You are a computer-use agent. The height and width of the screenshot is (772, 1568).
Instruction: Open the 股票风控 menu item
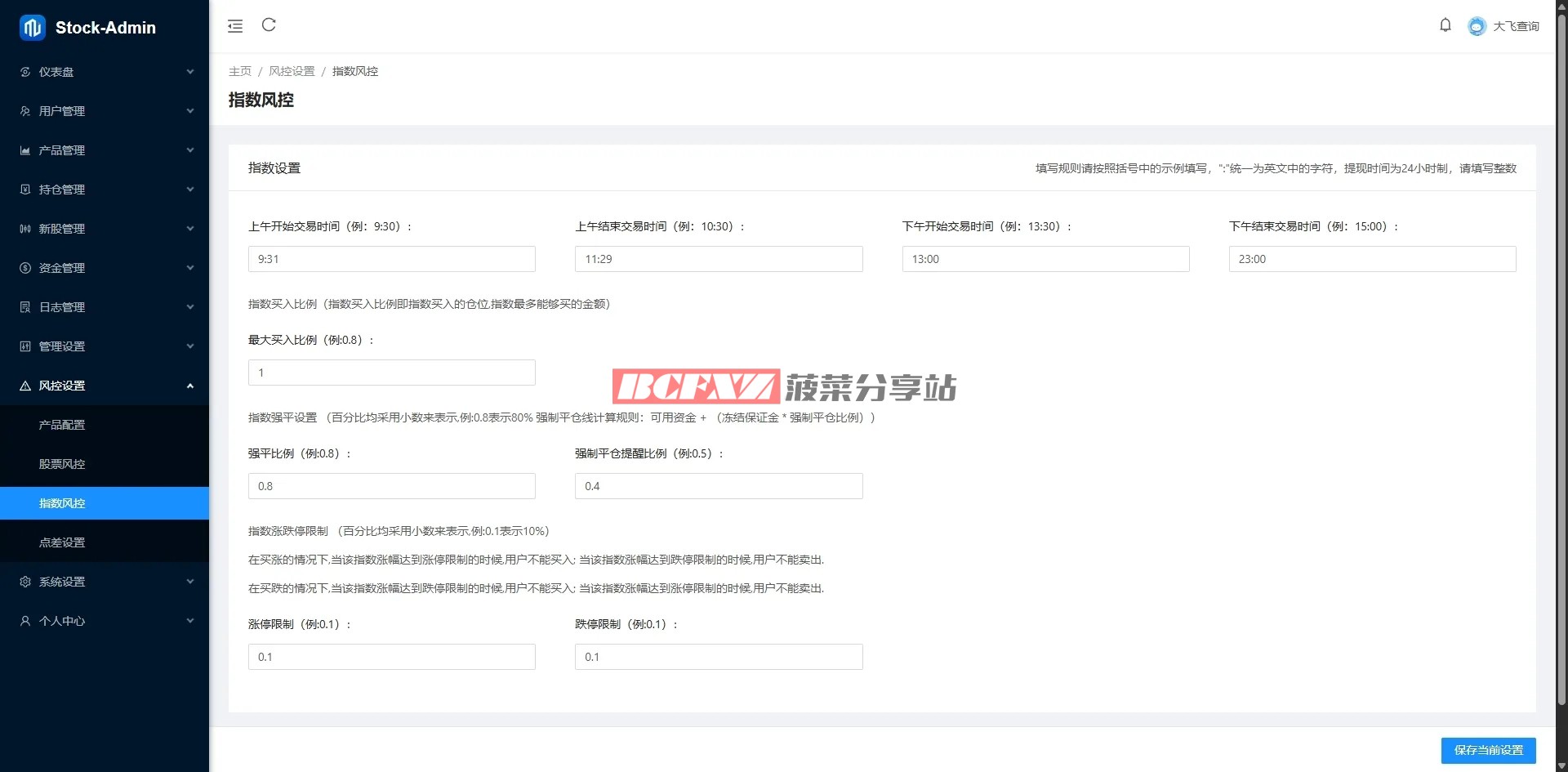pos(62,464)
